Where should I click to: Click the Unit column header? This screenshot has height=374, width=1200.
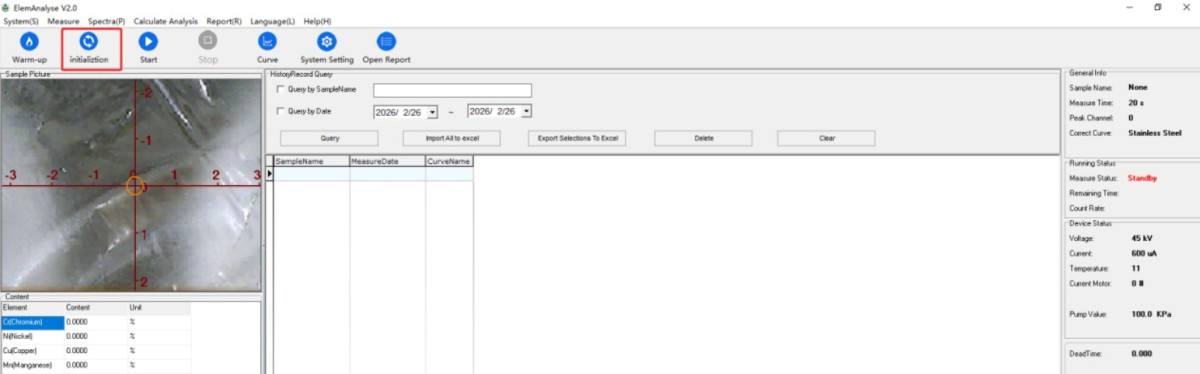[x=158, y=307]
